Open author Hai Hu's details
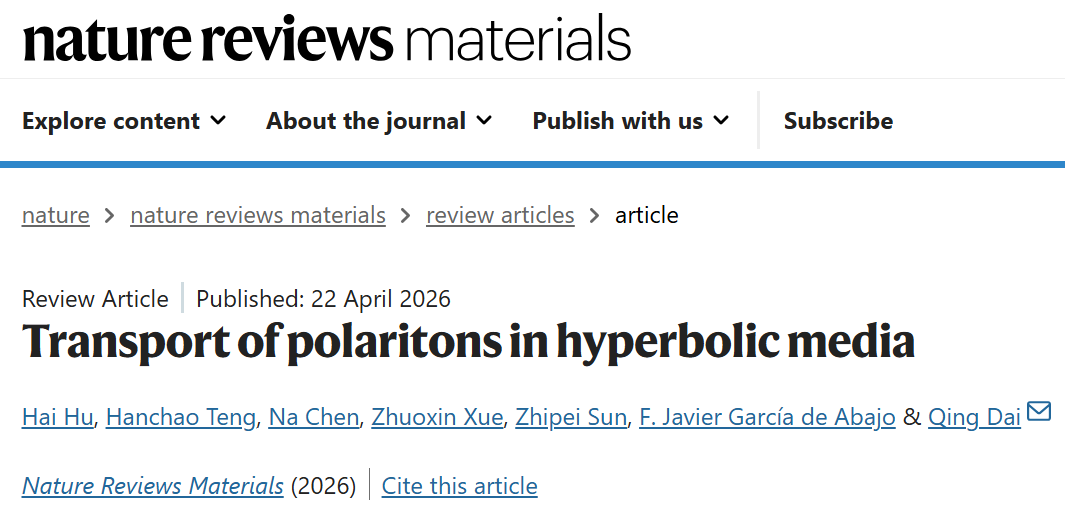The image size is (1065, 522). click(58, 417)
